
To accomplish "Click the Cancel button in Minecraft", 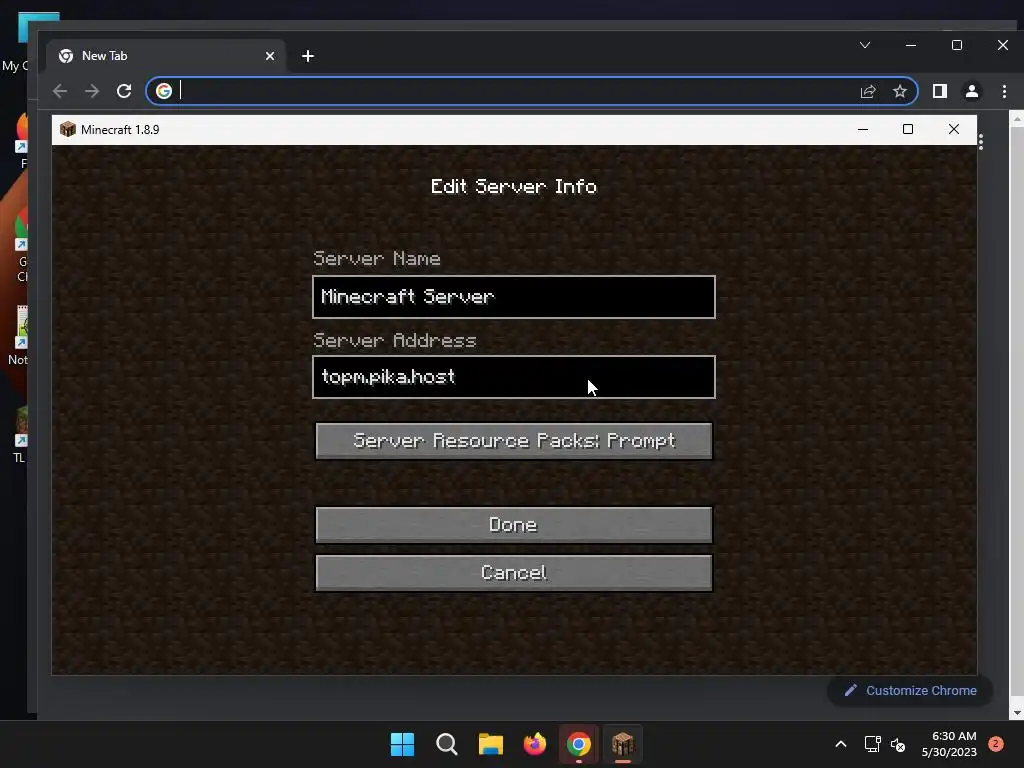I will pos(513,573).
